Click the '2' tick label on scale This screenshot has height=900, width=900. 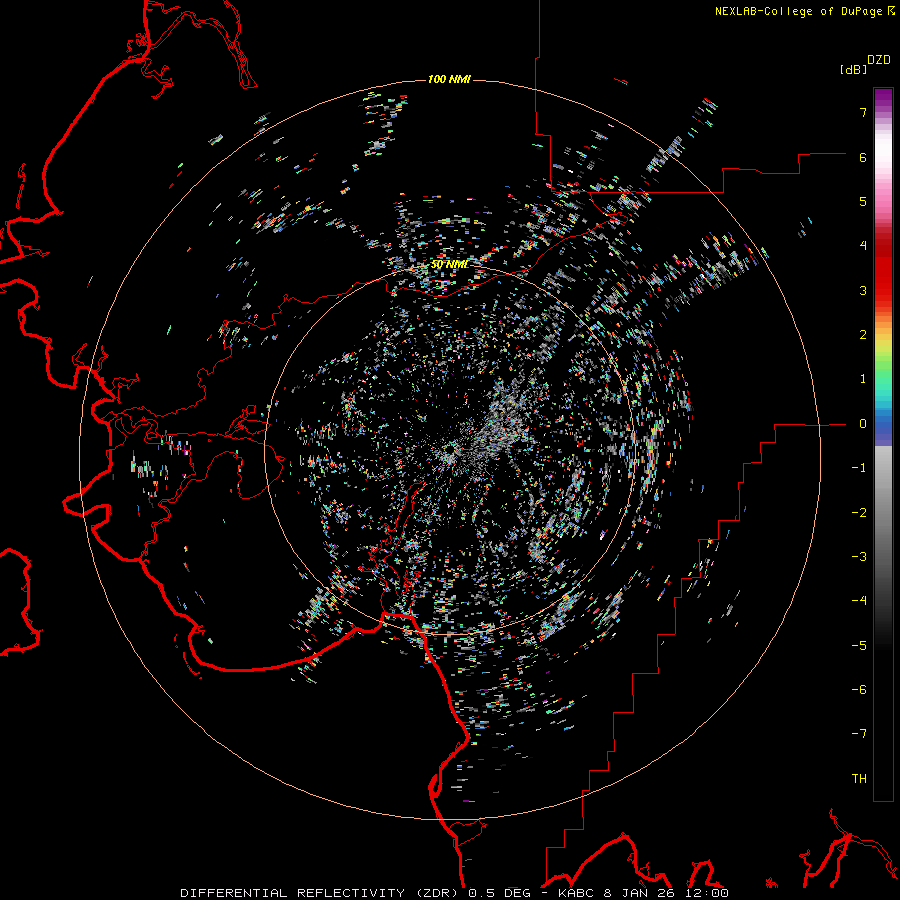coord(862,335)
